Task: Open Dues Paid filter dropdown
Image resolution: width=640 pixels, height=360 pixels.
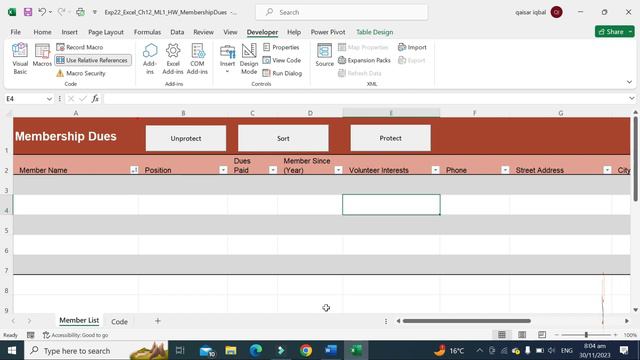Action: point(273,170)
